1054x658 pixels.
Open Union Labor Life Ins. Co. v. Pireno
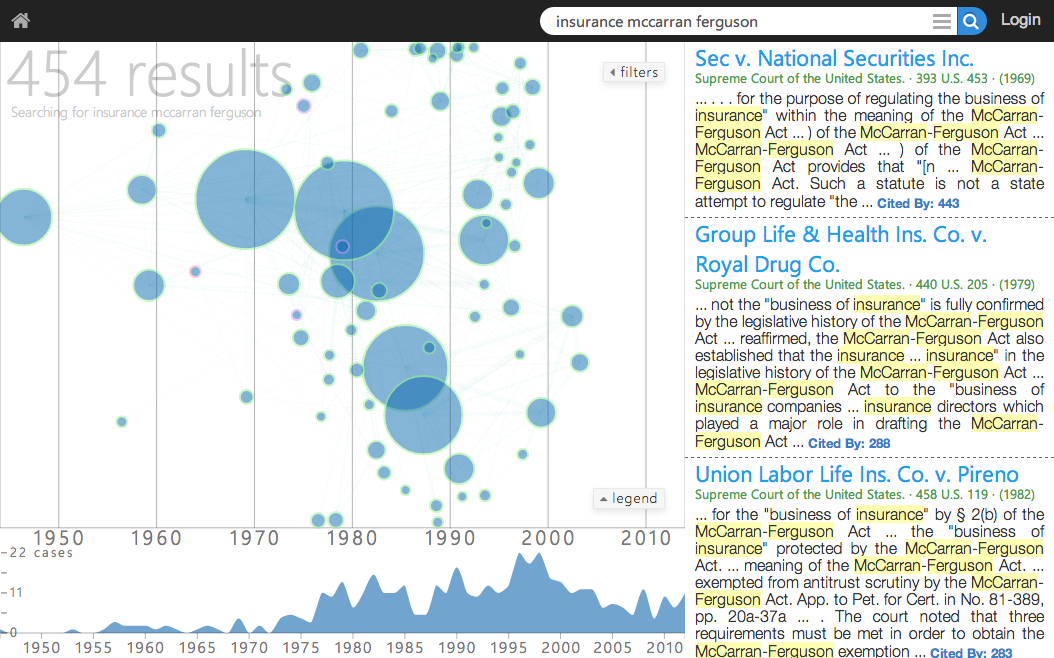click(x=856, y=474)
